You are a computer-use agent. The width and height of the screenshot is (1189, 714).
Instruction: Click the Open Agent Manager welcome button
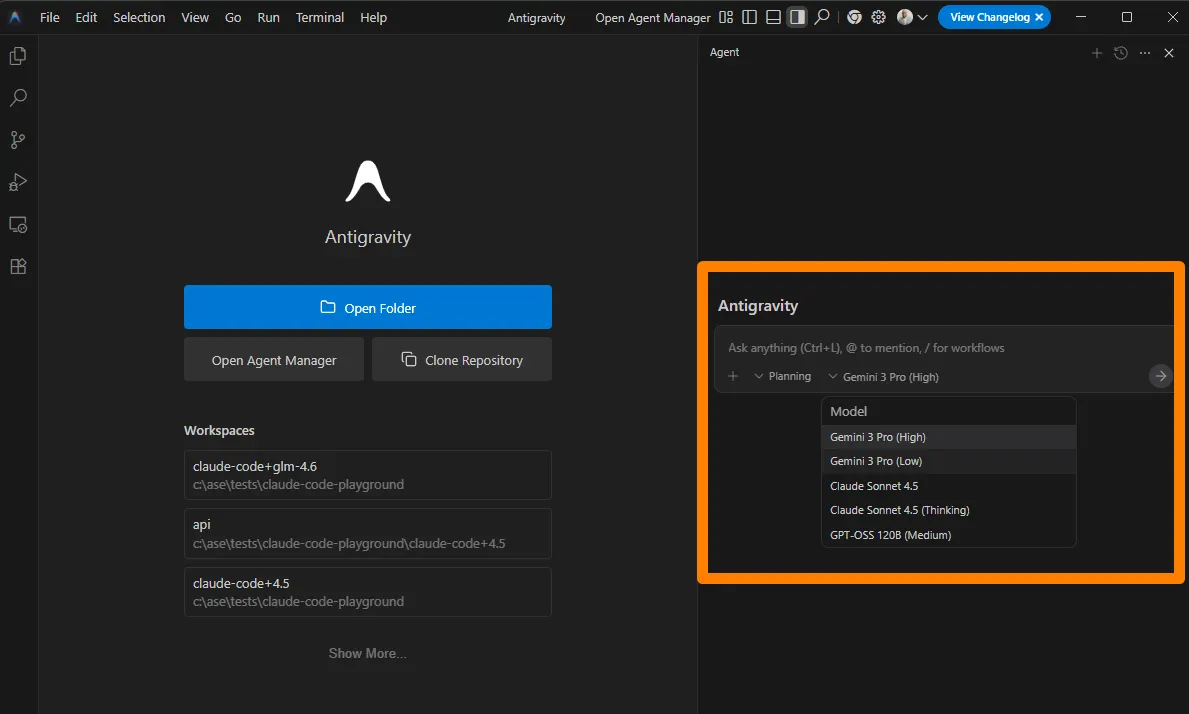coord(274,359)
